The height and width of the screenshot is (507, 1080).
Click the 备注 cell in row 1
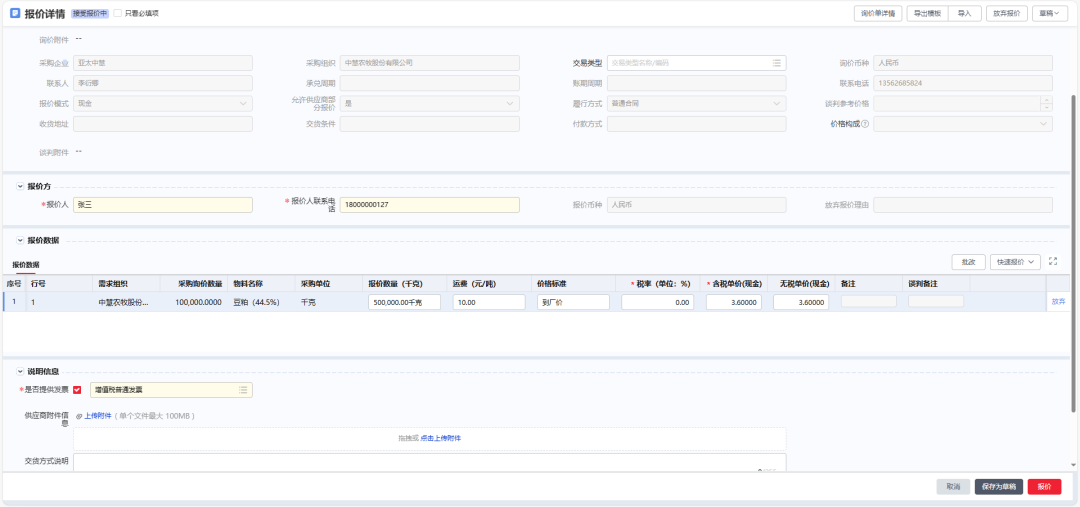[869, 302]
